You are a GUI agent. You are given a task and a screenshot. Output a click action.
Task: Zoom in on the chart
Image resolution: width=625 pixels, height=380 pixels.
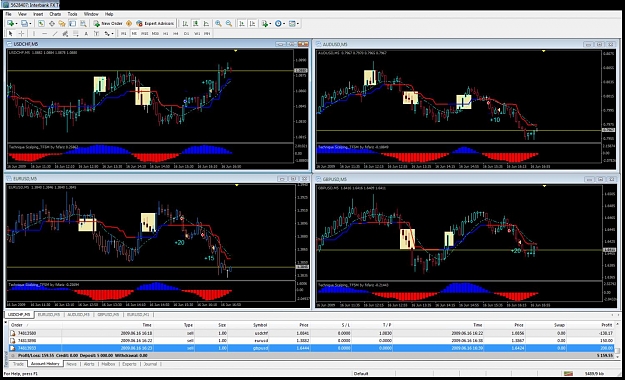[218, 24]
